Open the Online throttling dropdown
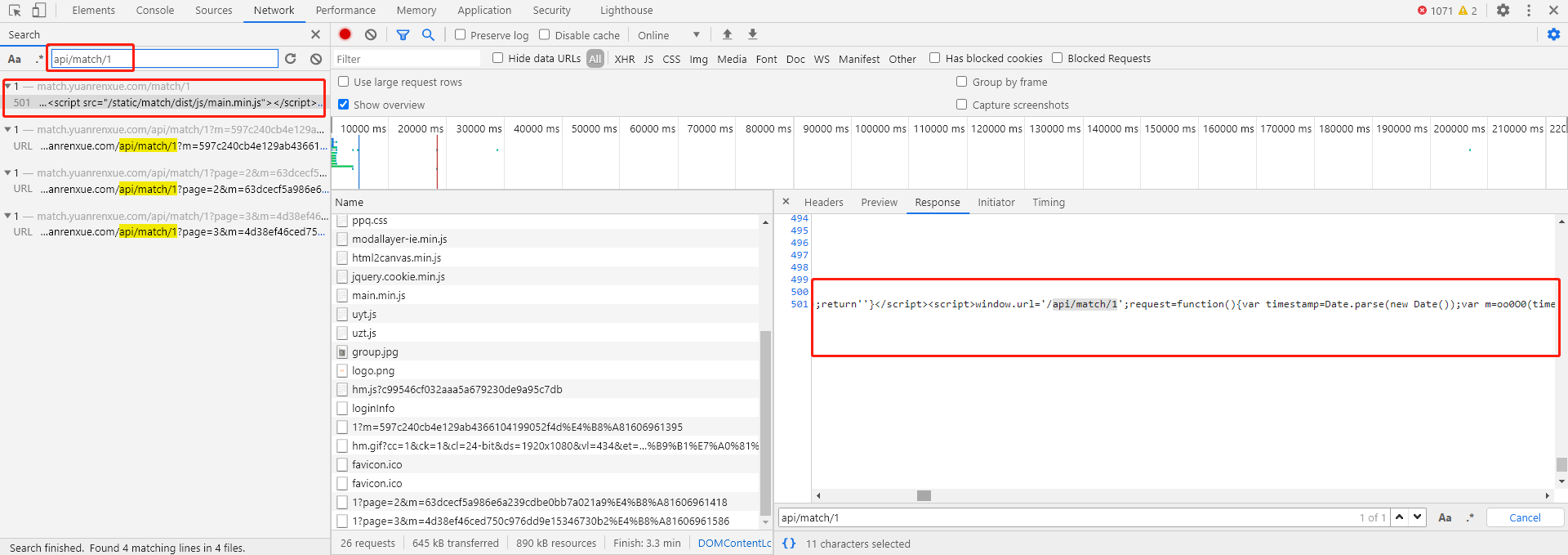 pyautogui.click(x=668, y=35)
